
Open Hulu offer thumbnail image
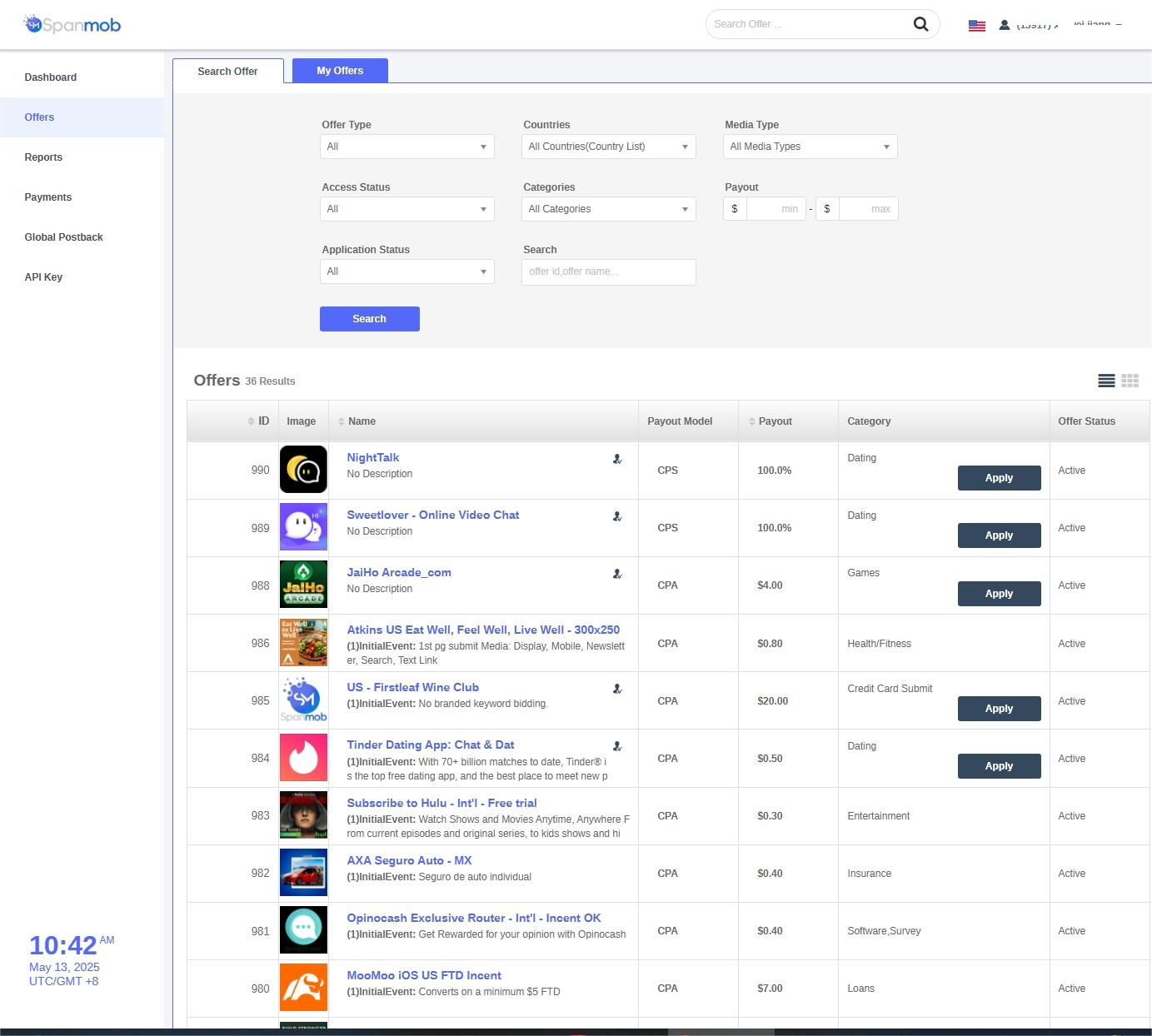click(303, 815)
